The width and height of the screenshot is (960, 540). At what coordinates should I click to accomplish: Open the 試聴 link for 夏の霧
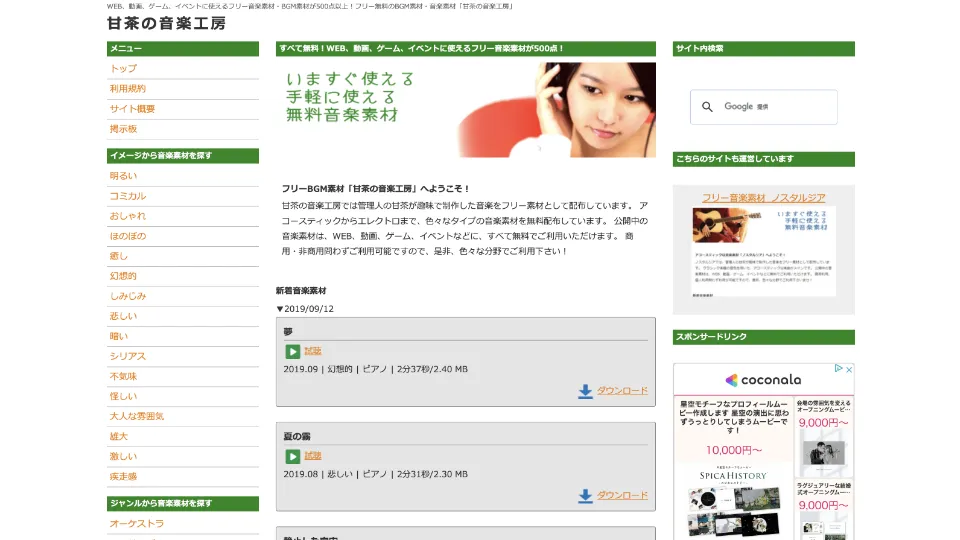(x=313, y=456)
